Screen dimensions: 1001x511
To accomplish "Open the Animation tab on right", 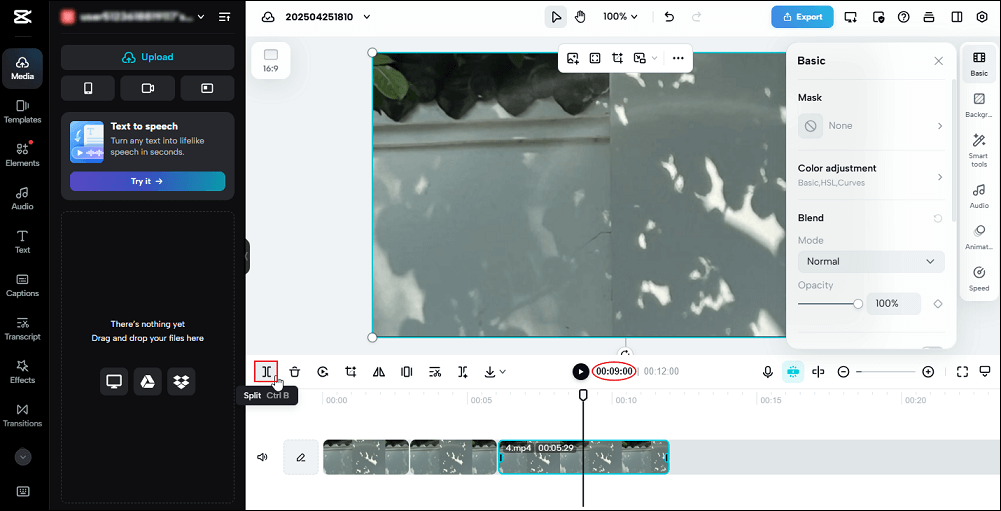I will (x=979, y=236).
